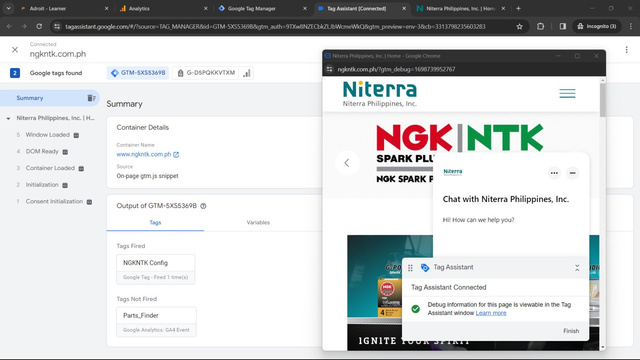Collapse the Niterra Philippines page events tree
640x360 pixels.
coord(8,118)
